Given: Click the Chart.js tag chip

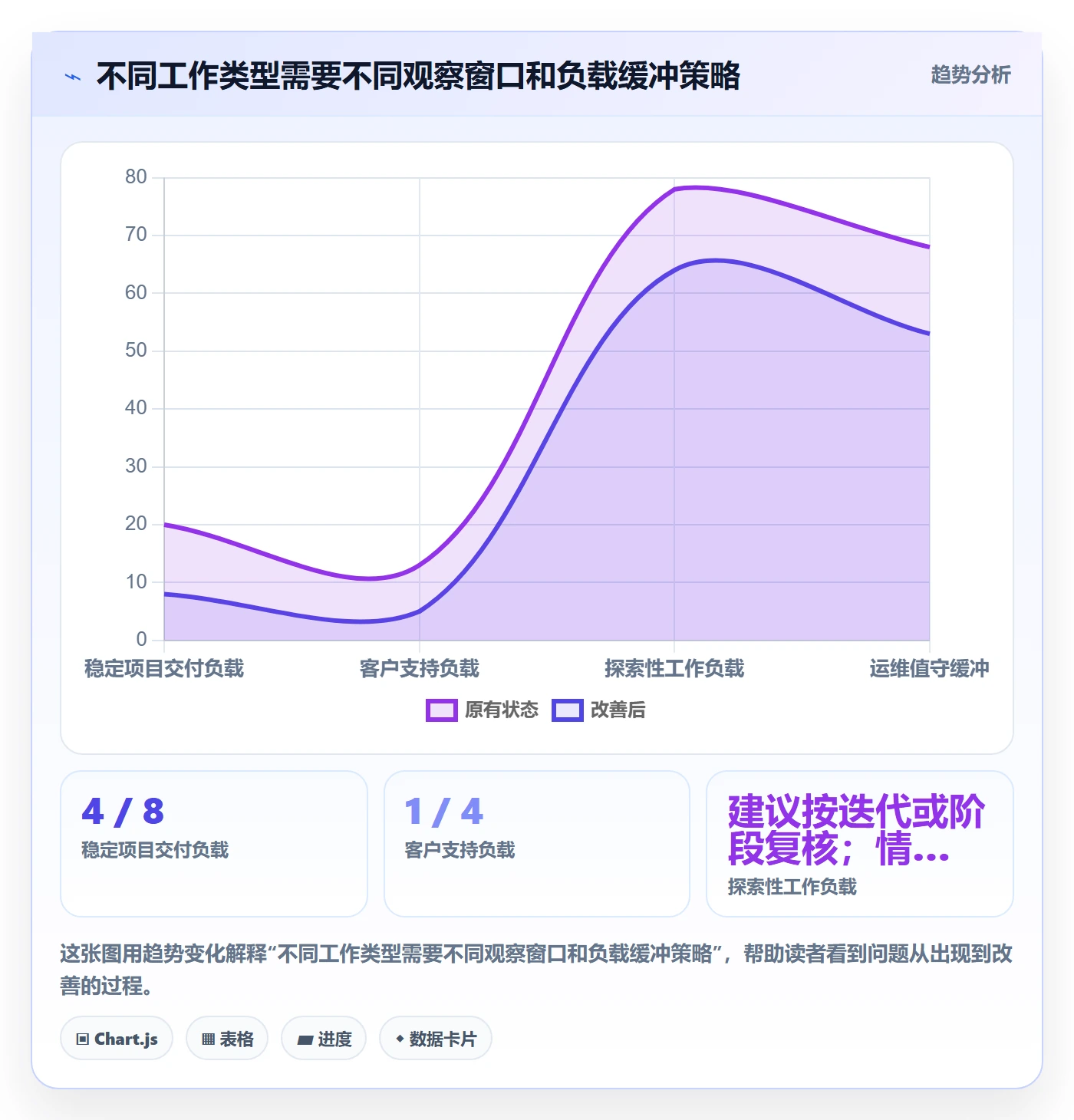Looking at the screenshot, I should click(117, 1039).
